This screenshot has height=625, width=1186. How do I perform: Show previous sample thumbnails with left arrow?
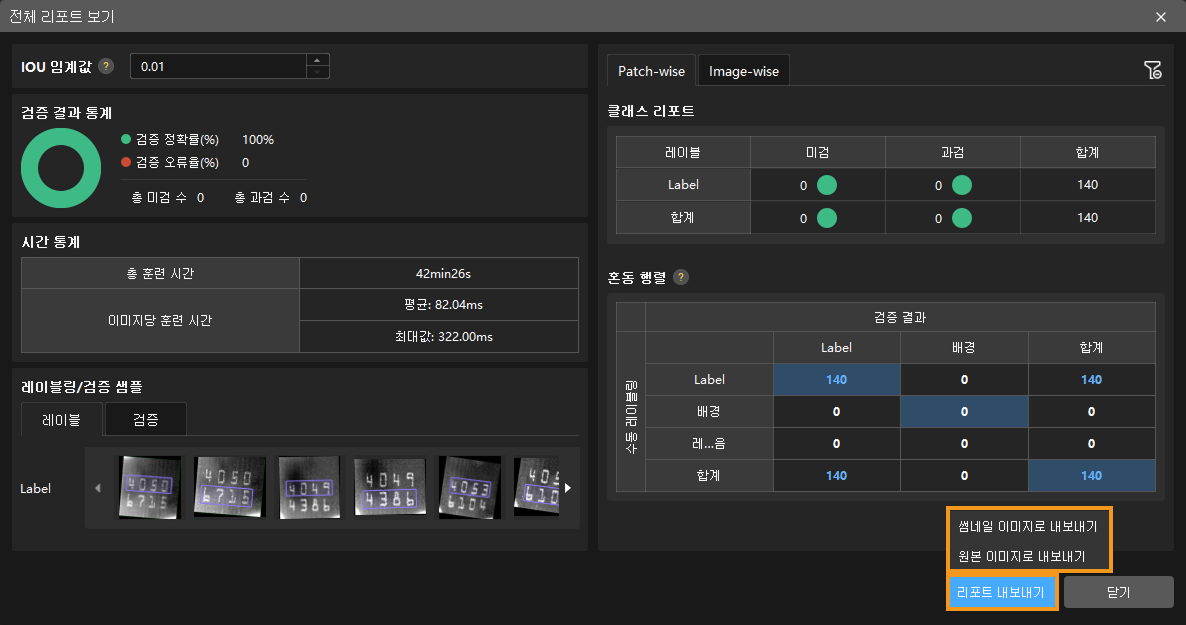pyautogui.click(x=98, y=488)
